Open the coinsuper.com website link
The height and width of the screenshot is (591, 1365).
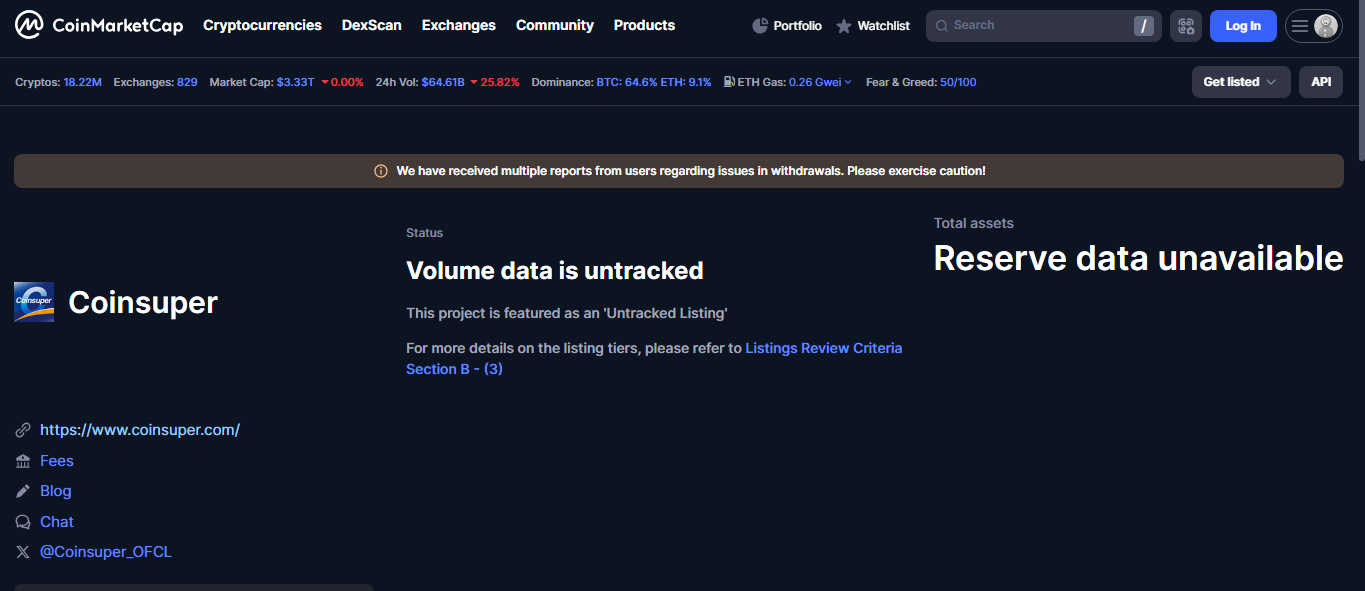point(140,430)
